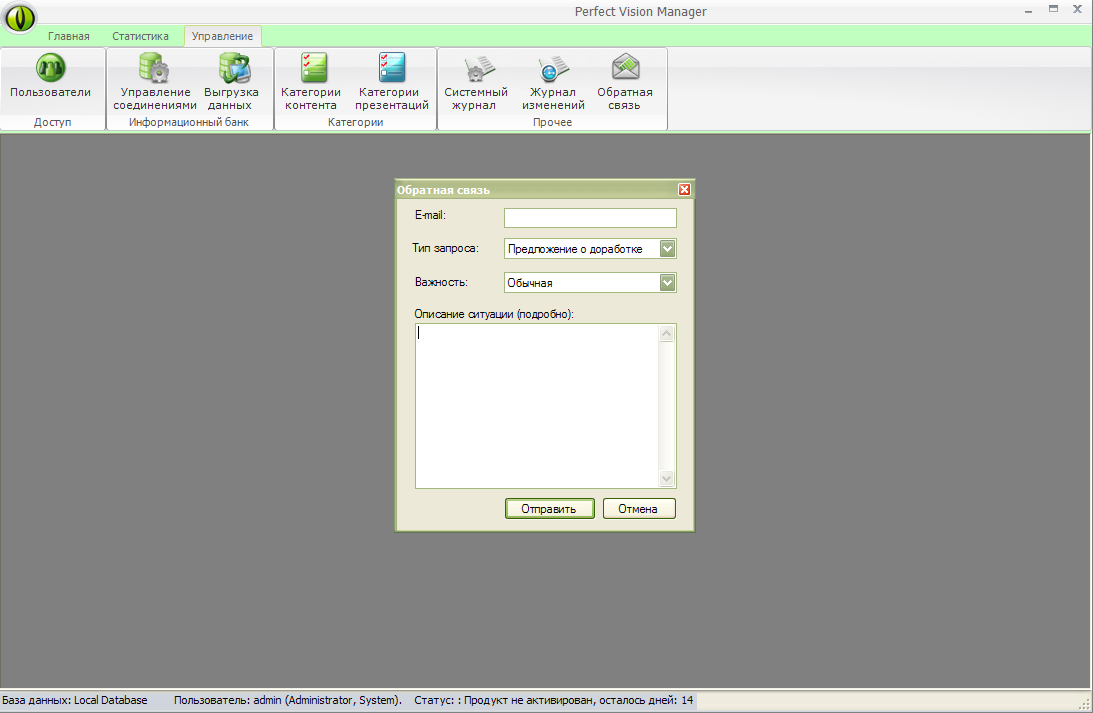
Task: Click the description scrollbar down arrow
Action: point(667,479)
